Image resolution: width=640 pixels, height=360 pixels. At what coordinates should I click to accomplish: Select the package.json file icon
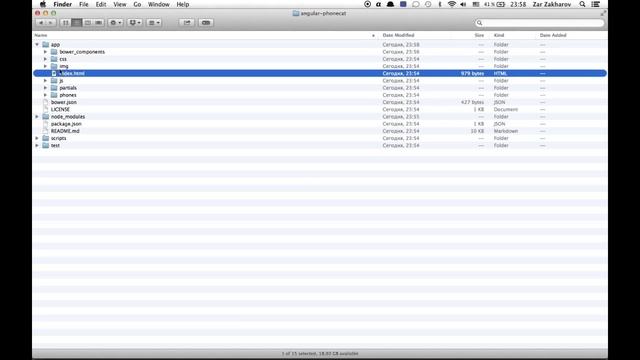tap(46, 124)
